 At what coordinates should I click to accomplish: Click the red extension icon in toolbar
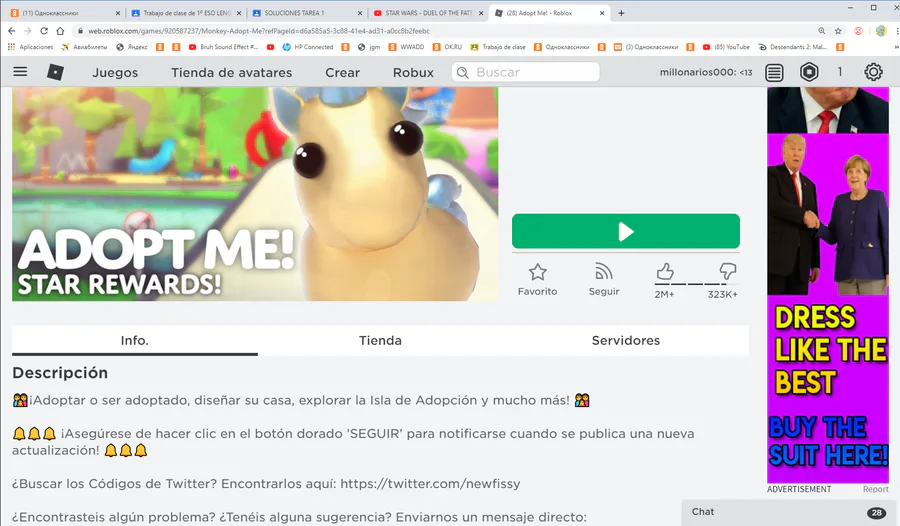[x=858, y=31]
